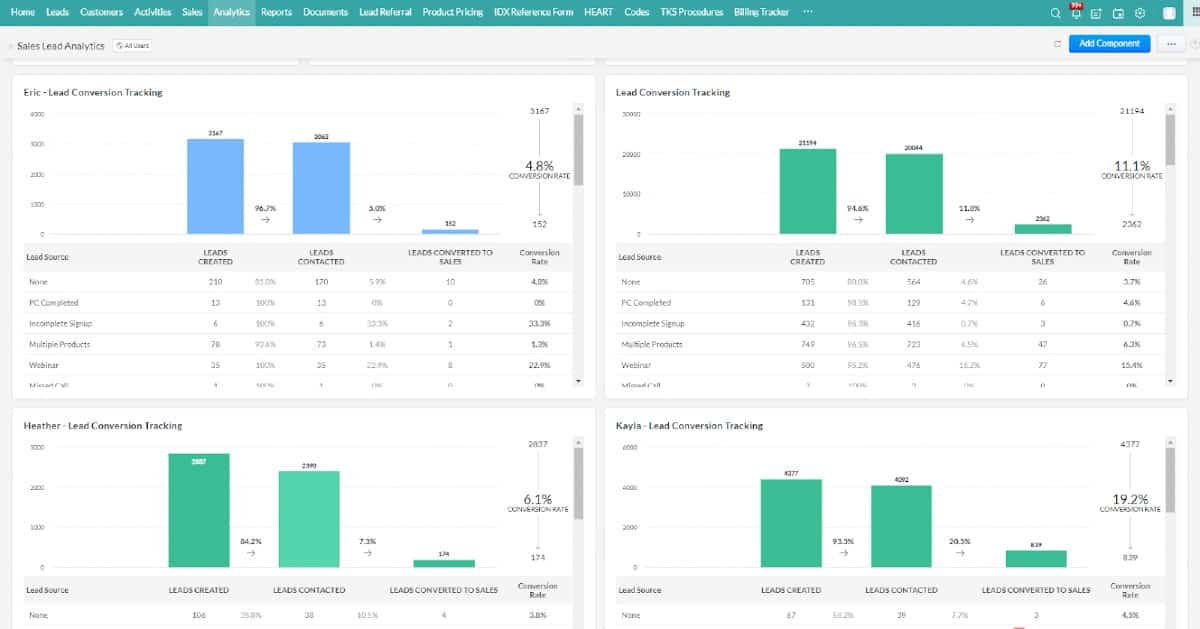The width and height of the screenshot is (1200, 629).
Task: Click the green bar labeled 21194
Action: pos(808,191)
